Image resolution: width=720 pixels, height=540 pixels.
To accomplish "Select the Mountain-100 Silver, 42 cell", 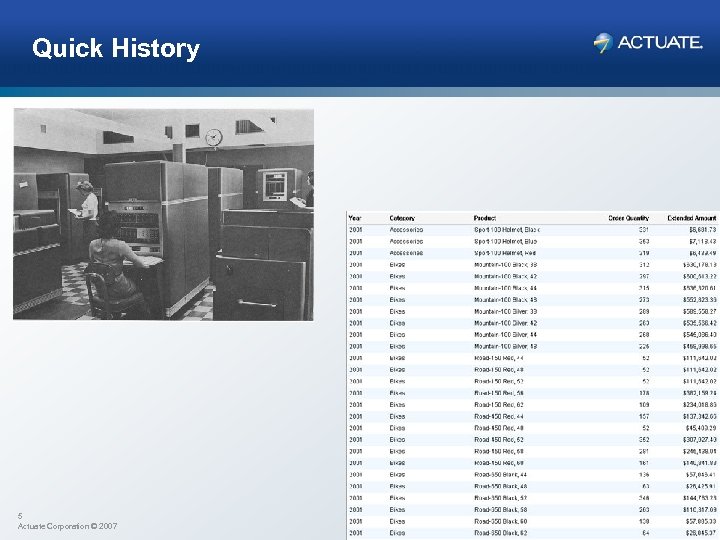I will (x=505, y=323).
